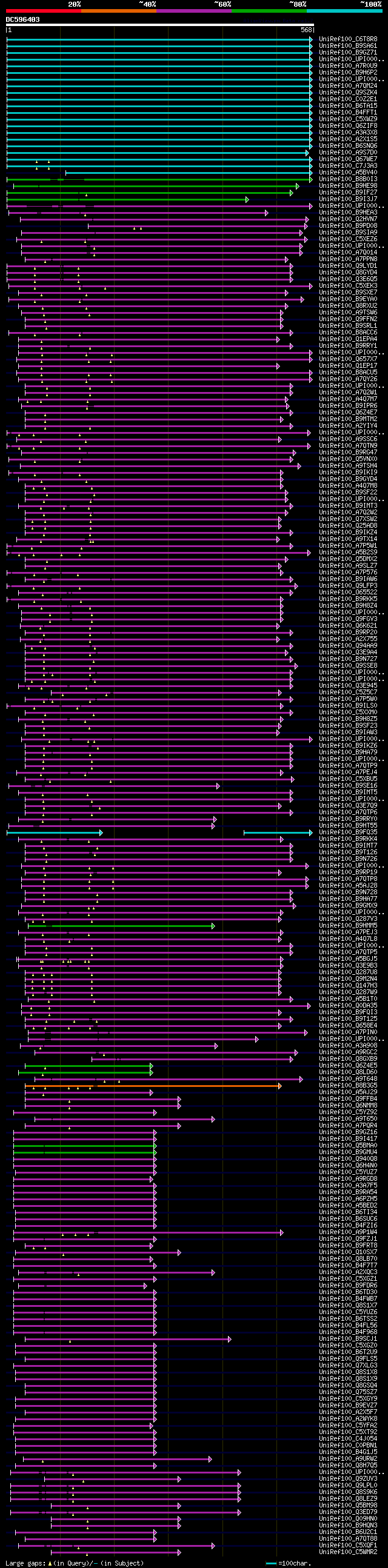Click the UniRef100_A7QTN9 label
The width and height of the screenshot is (388, 1568).
tap(348, 446)
